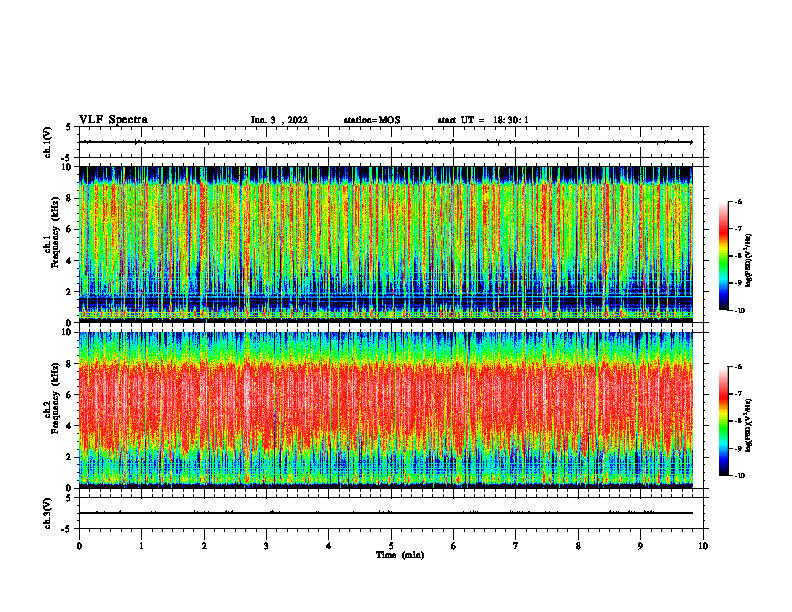The width and height of the screenshot is (792, 612).
Task: Click the "-10" label on the ch.2 color scale
Action: [740, 475]
